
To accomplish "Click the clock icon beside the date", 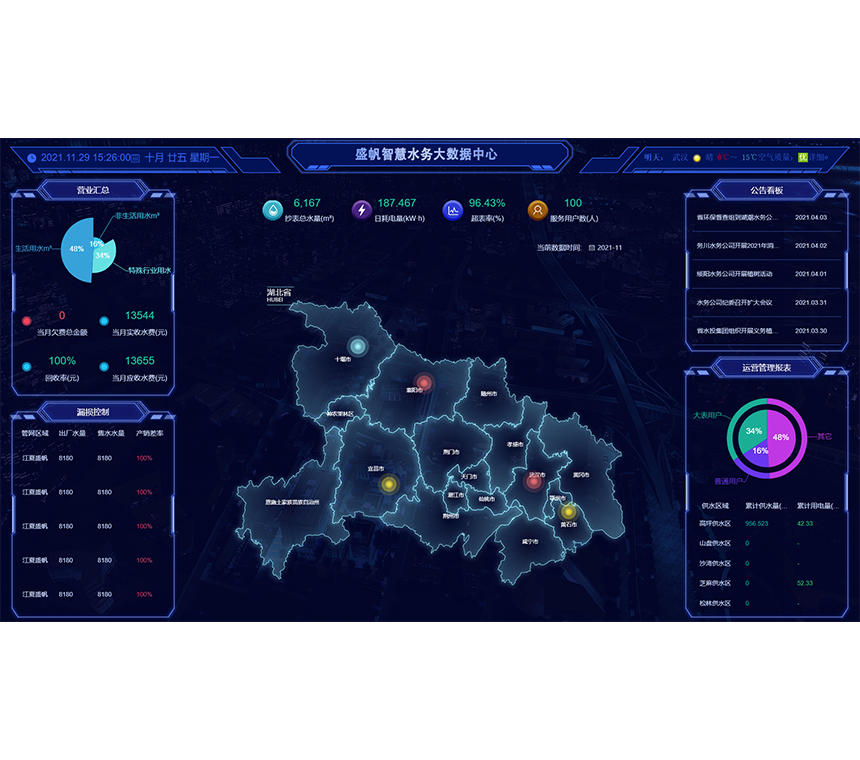I will pos(32,158).
